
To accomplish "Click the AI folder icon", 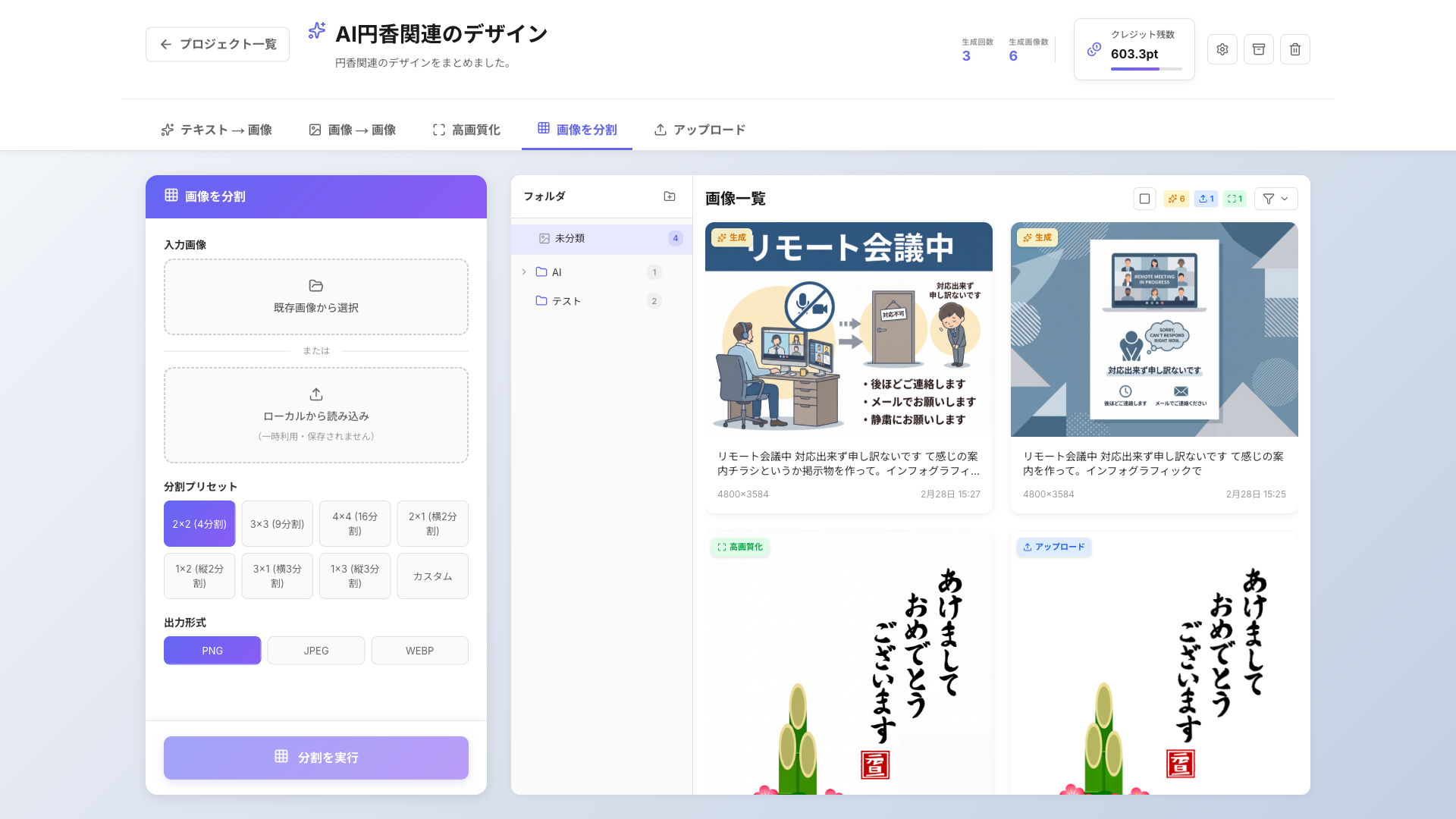I will pos(541,272).
